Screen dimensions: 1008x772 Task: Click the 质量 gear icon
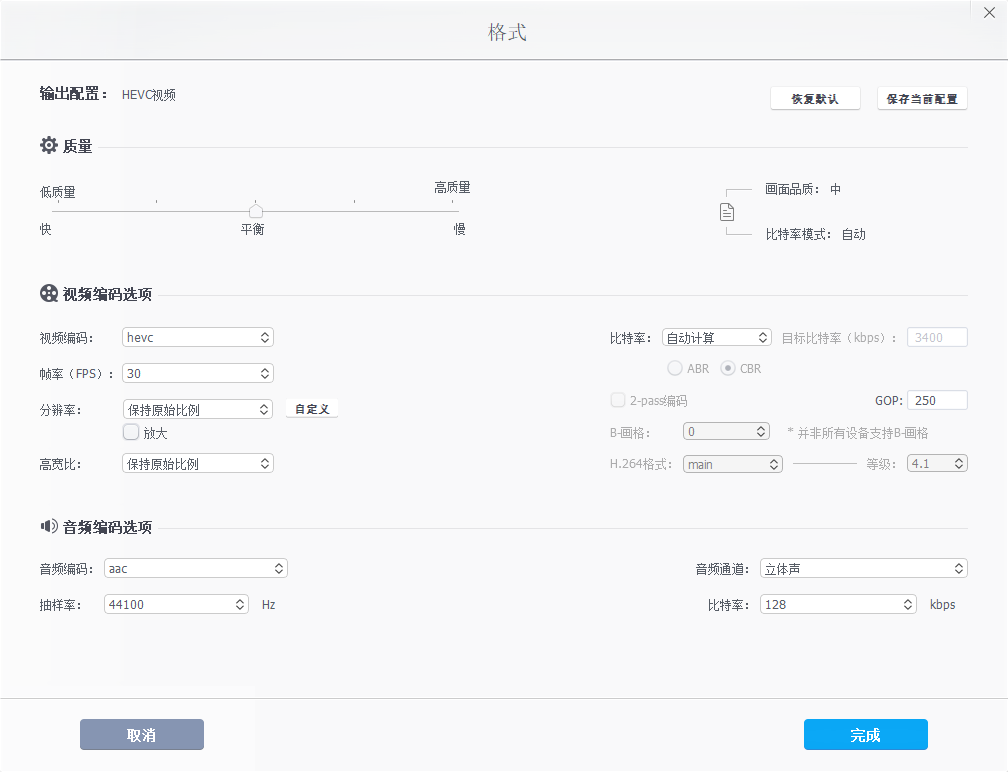point(48,145)
